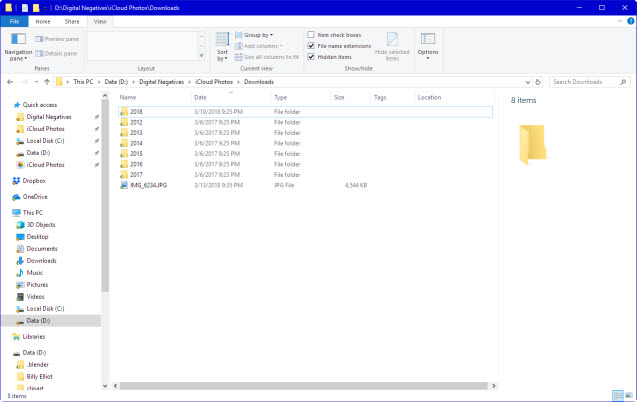This screenshot has width=637, height=402.
Task: Switch to the Home ribbon tab
Action: tap(43, 22)
